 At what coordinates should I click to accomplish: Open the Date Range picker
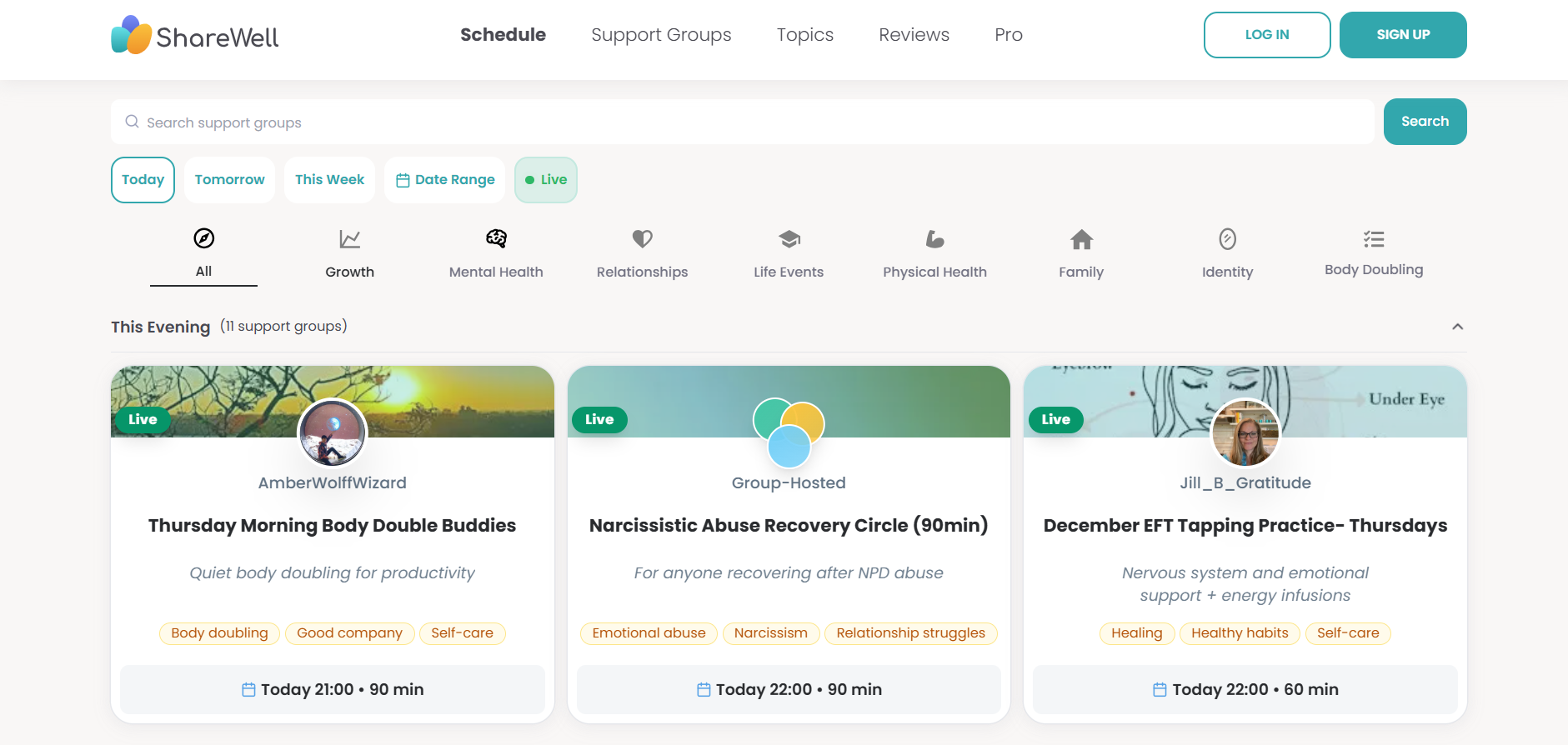point(445,180)
